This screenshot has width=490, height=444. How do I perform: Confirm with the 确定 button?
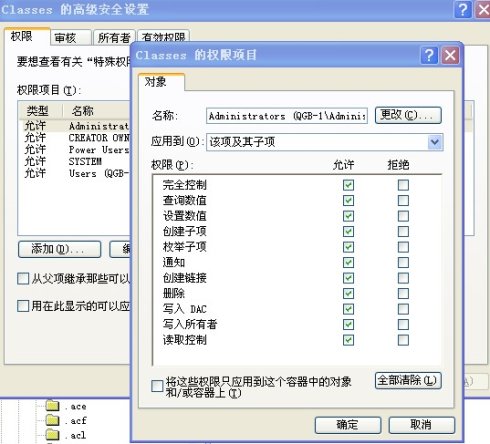pyautogui.click(x=348, y=425)
